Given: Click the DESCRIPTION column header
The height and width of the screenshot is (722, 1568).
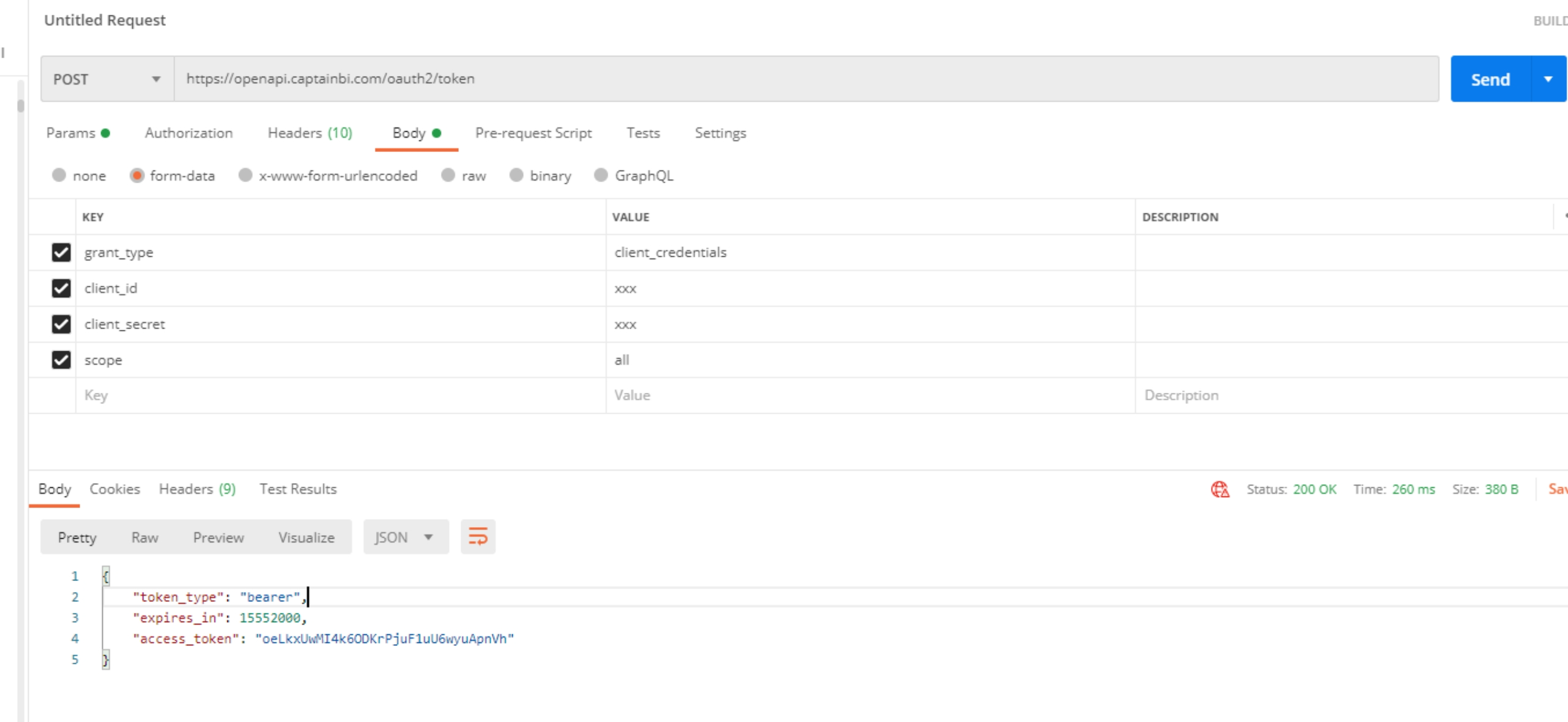Looking at the screenshot, I should (x=1180, y=217).
